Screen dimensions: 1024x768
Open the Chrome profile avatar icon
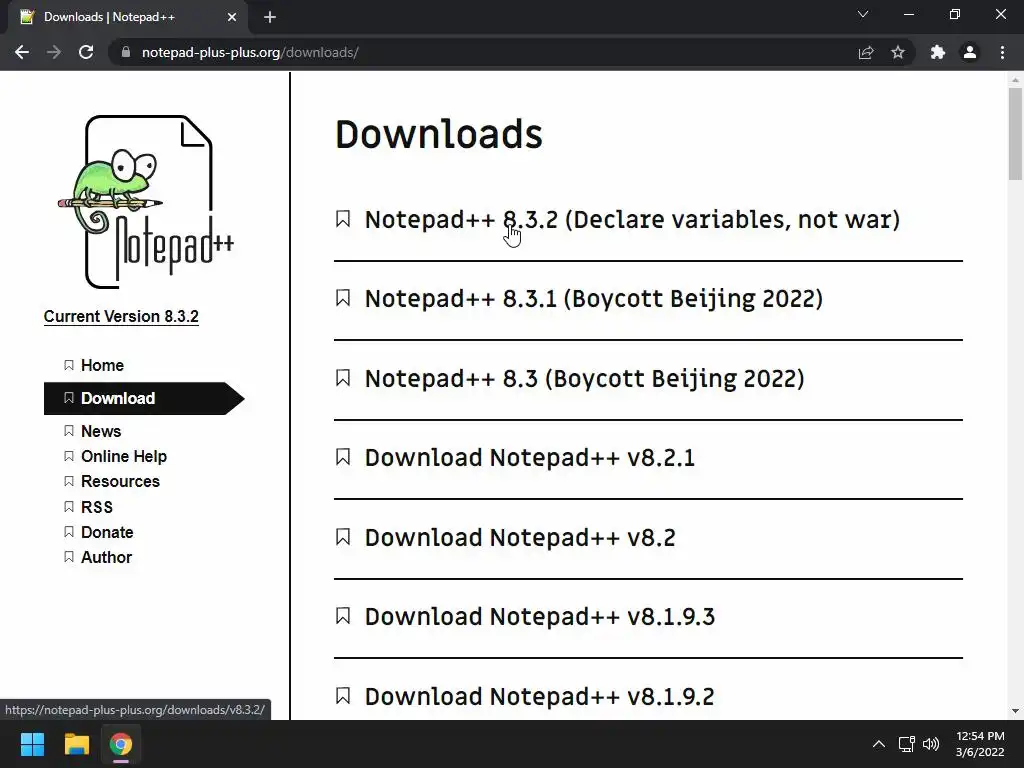click(x=970, y=52)
